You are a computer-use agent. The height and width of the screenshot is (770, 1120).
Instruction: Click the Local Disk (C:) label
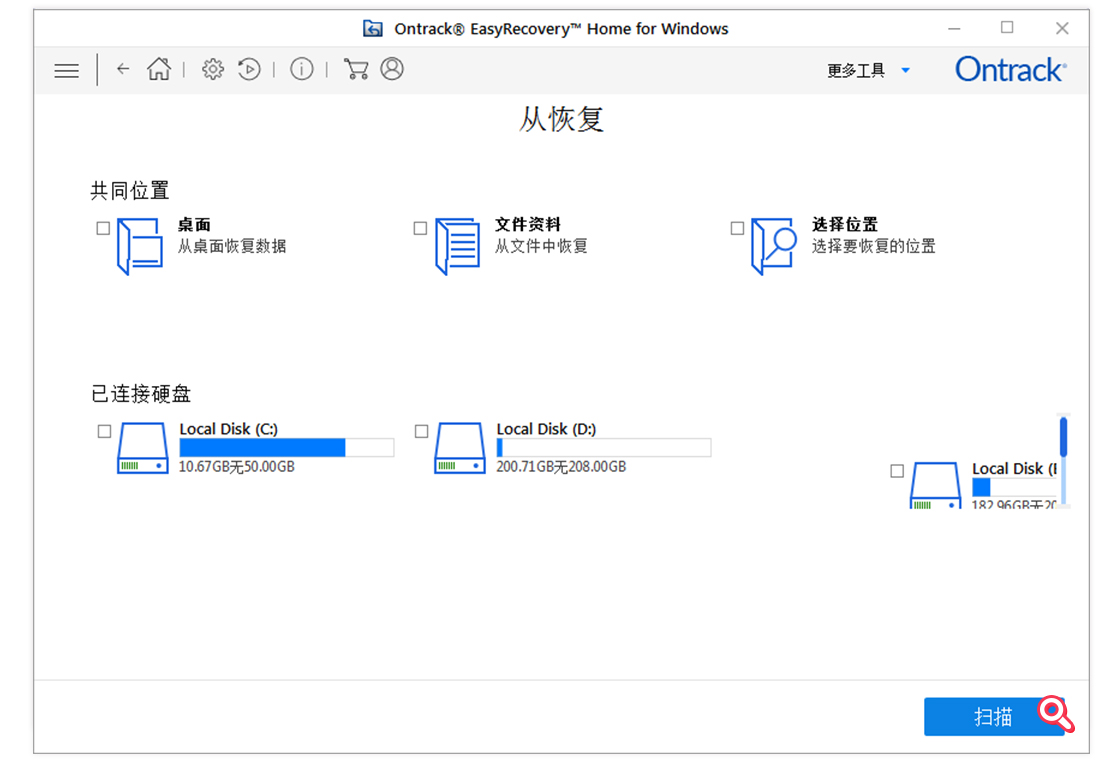(229, 429)
